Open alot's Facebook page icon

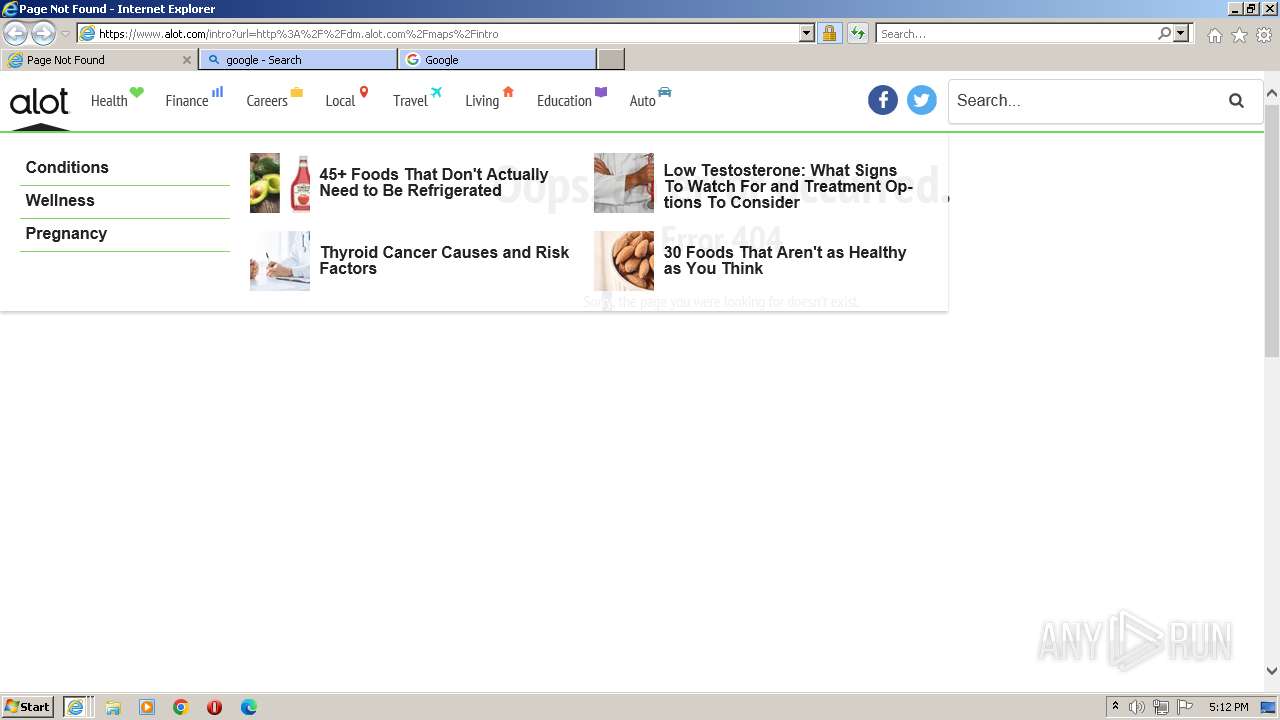[x=883, y=100]
